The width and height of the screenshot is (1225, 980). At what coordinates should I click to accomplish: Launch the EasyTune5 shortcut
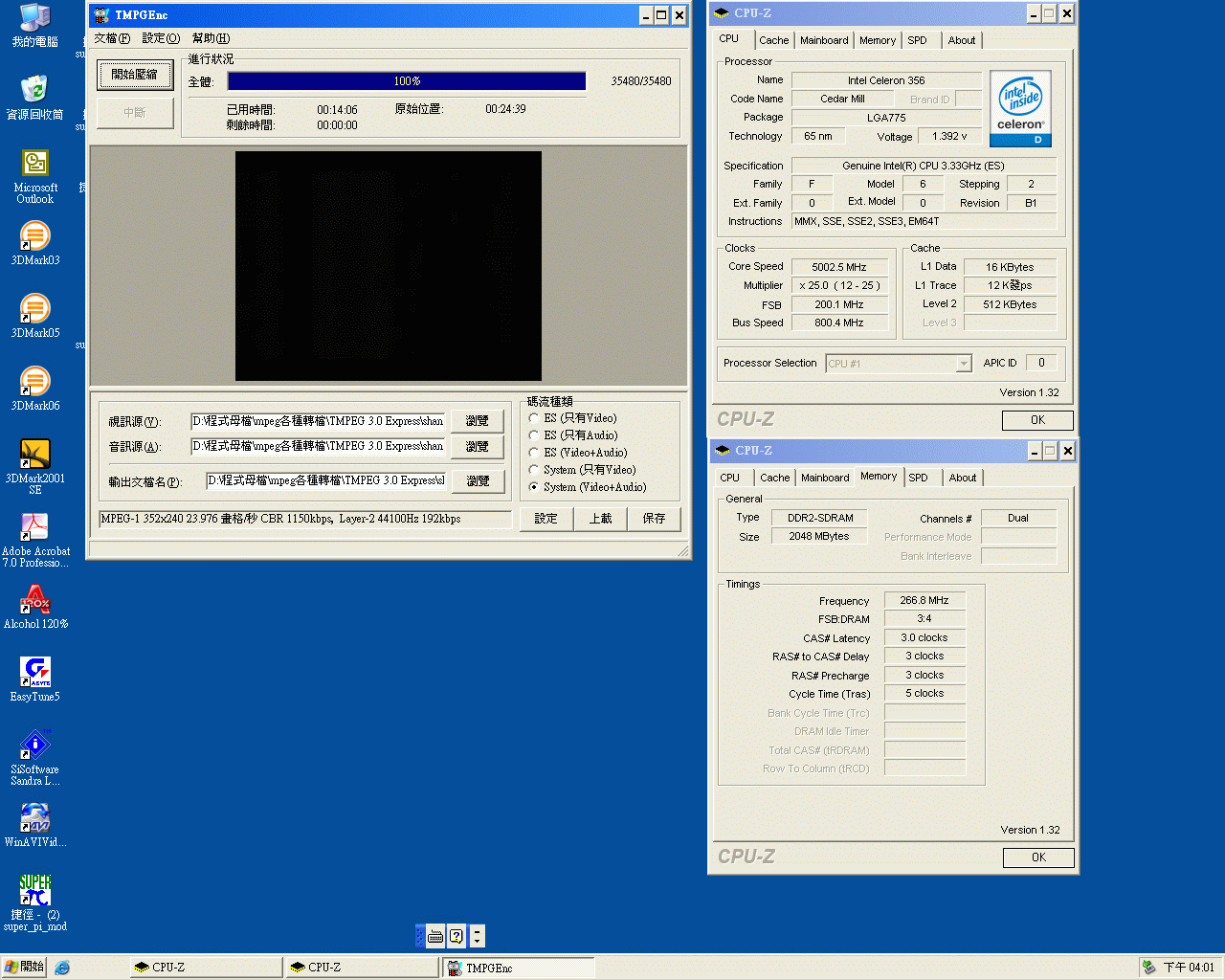coord(35,679)
